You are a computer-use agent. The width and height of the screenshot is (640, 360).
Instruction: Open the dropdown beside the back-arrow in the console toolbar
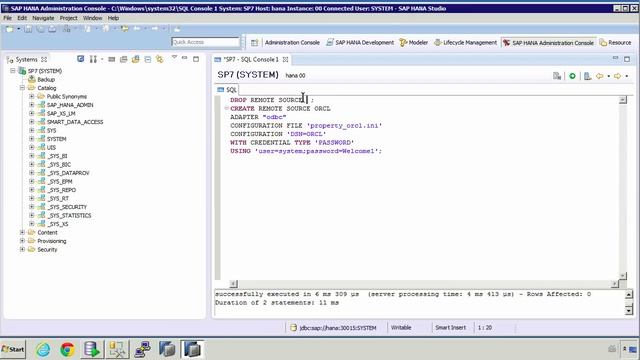tap(608, 76)
